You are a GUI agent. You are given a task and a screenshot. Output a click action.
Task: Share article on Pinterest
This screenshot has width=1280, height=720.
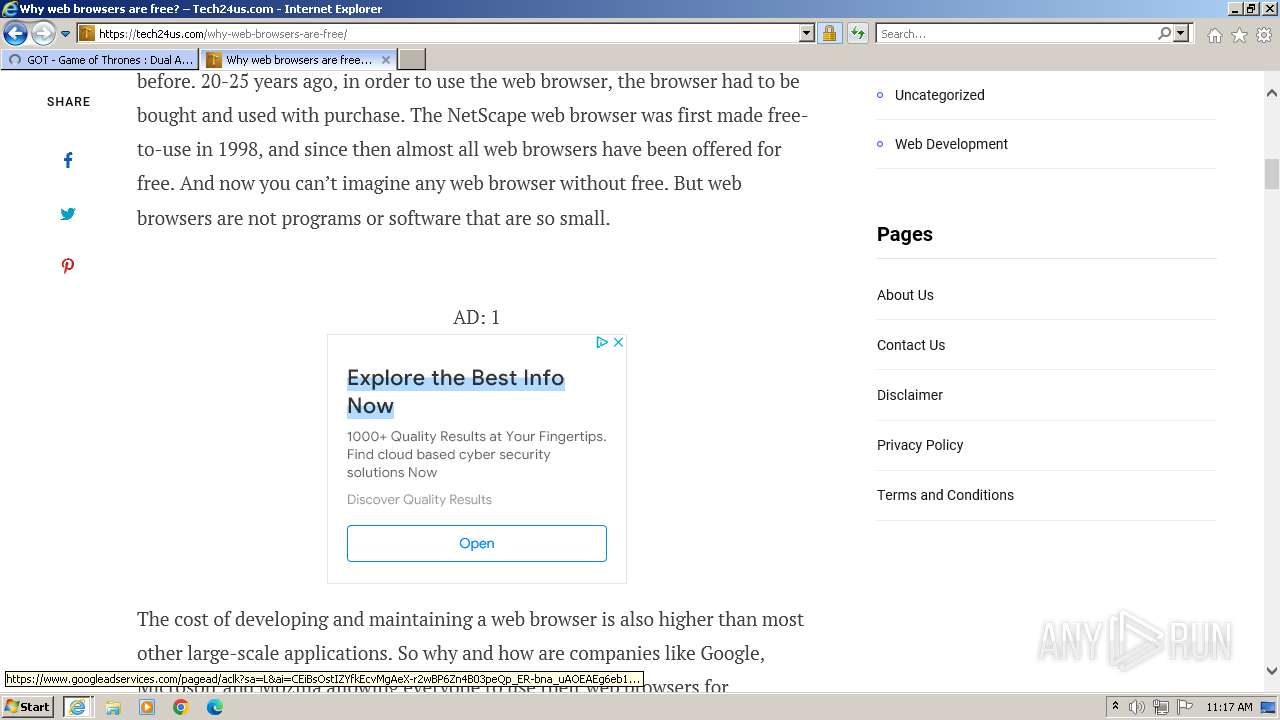point(68,266)
